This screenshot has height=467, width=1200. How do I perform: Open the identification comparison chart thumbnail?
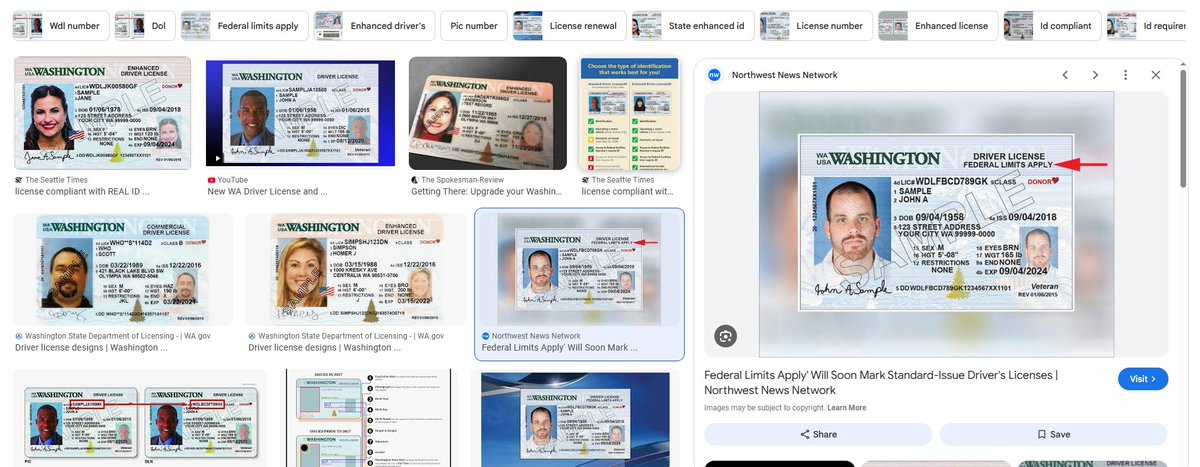click(x=630, y=113)
